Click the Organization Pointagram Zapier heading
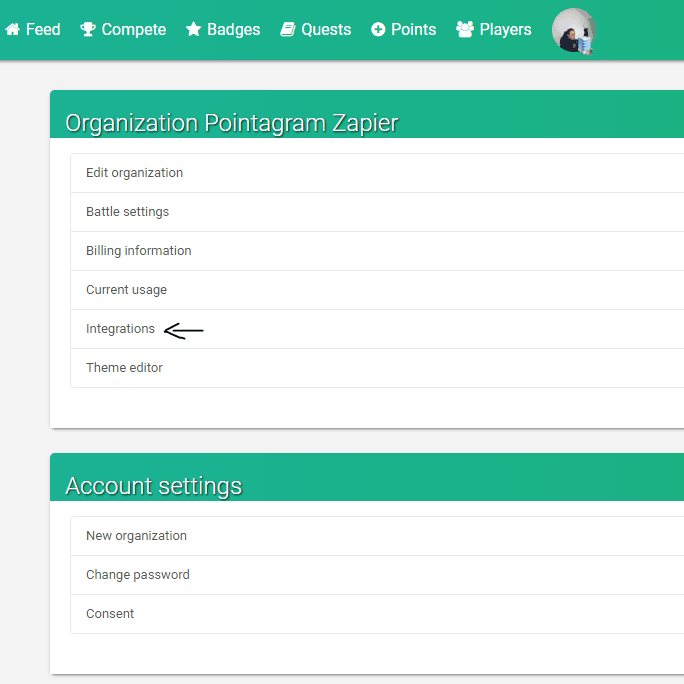 click(x=232, y=123)
